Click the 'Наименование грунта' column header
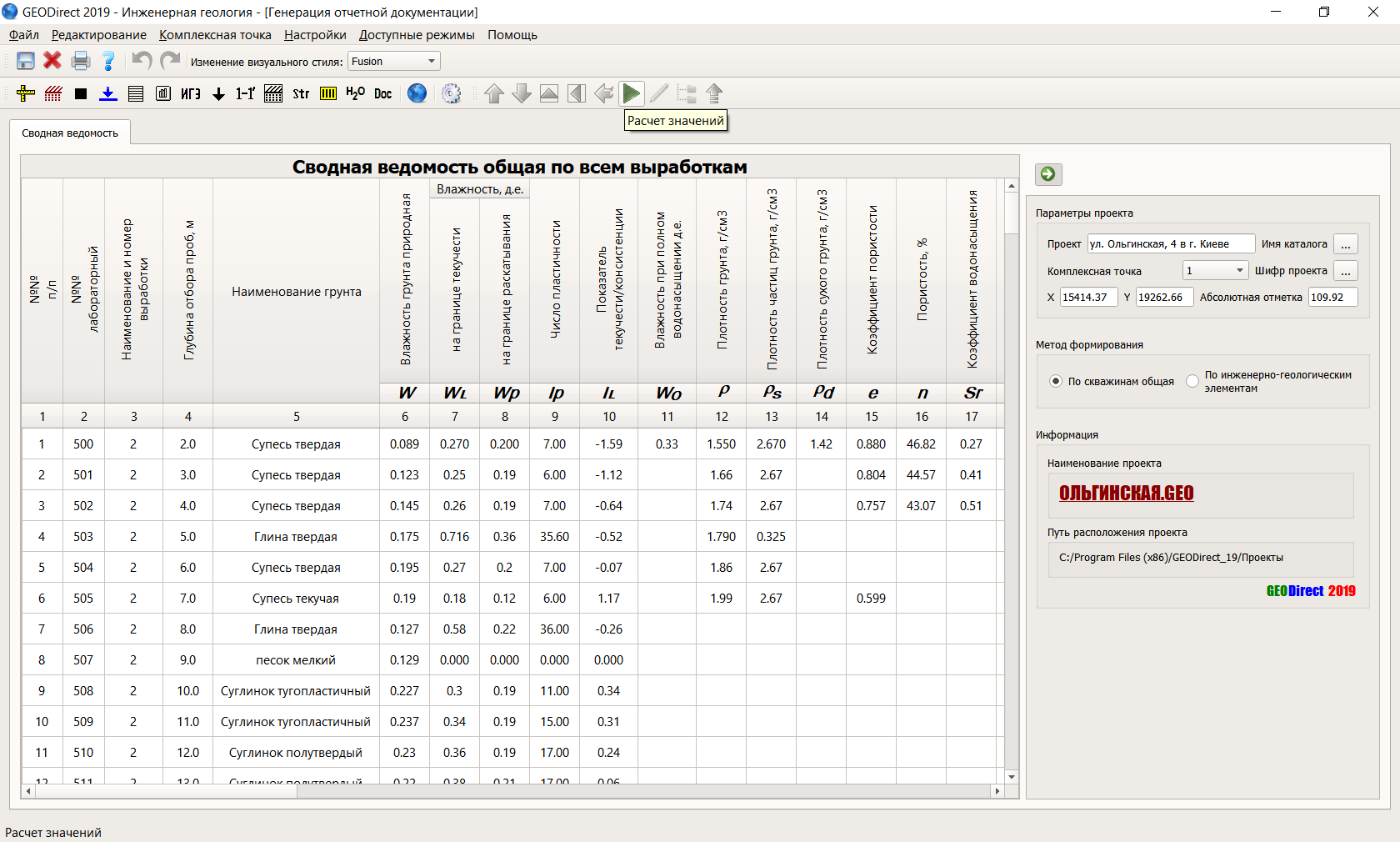 point(297,292)
